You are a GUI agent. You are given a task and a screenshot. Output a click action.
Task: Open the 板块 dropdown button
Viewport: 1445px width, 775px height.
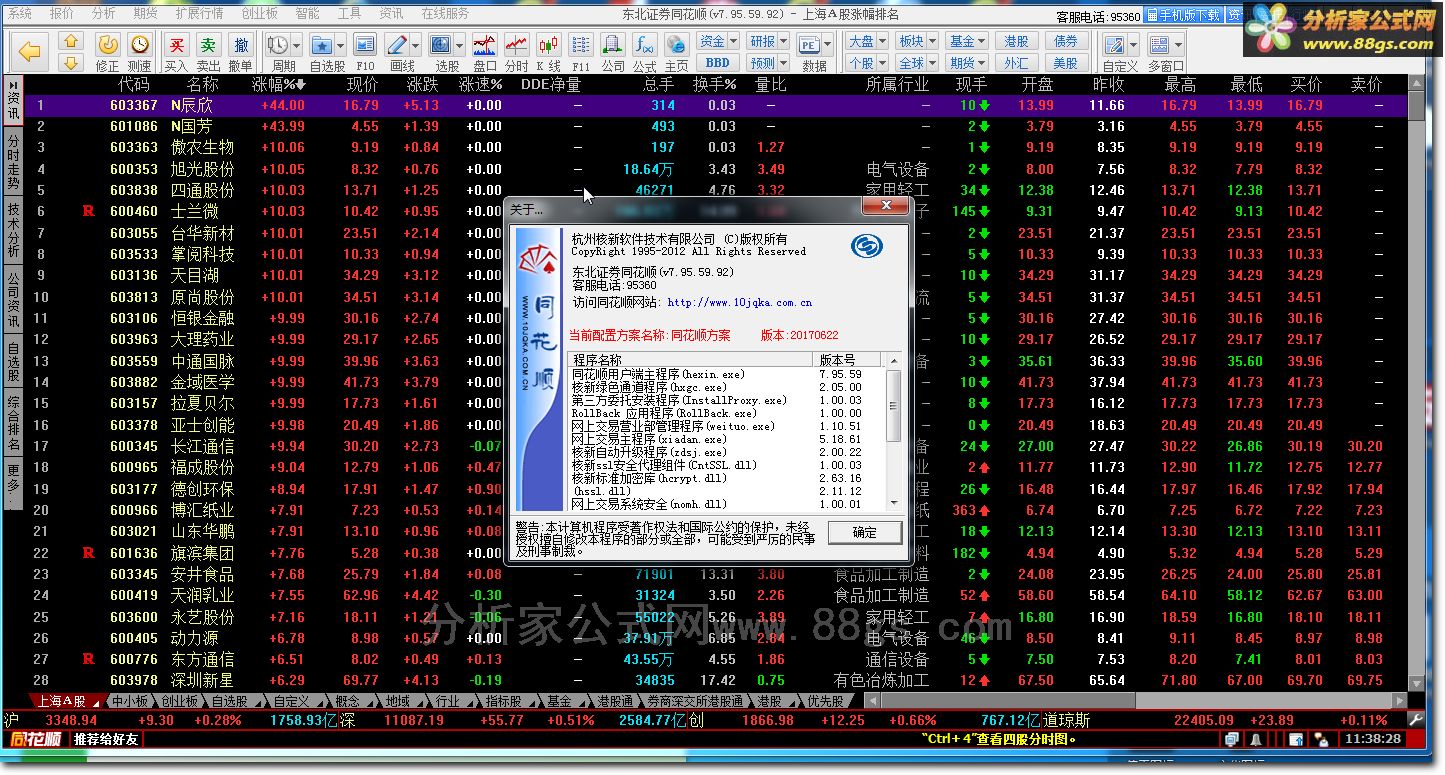point(916,41)
